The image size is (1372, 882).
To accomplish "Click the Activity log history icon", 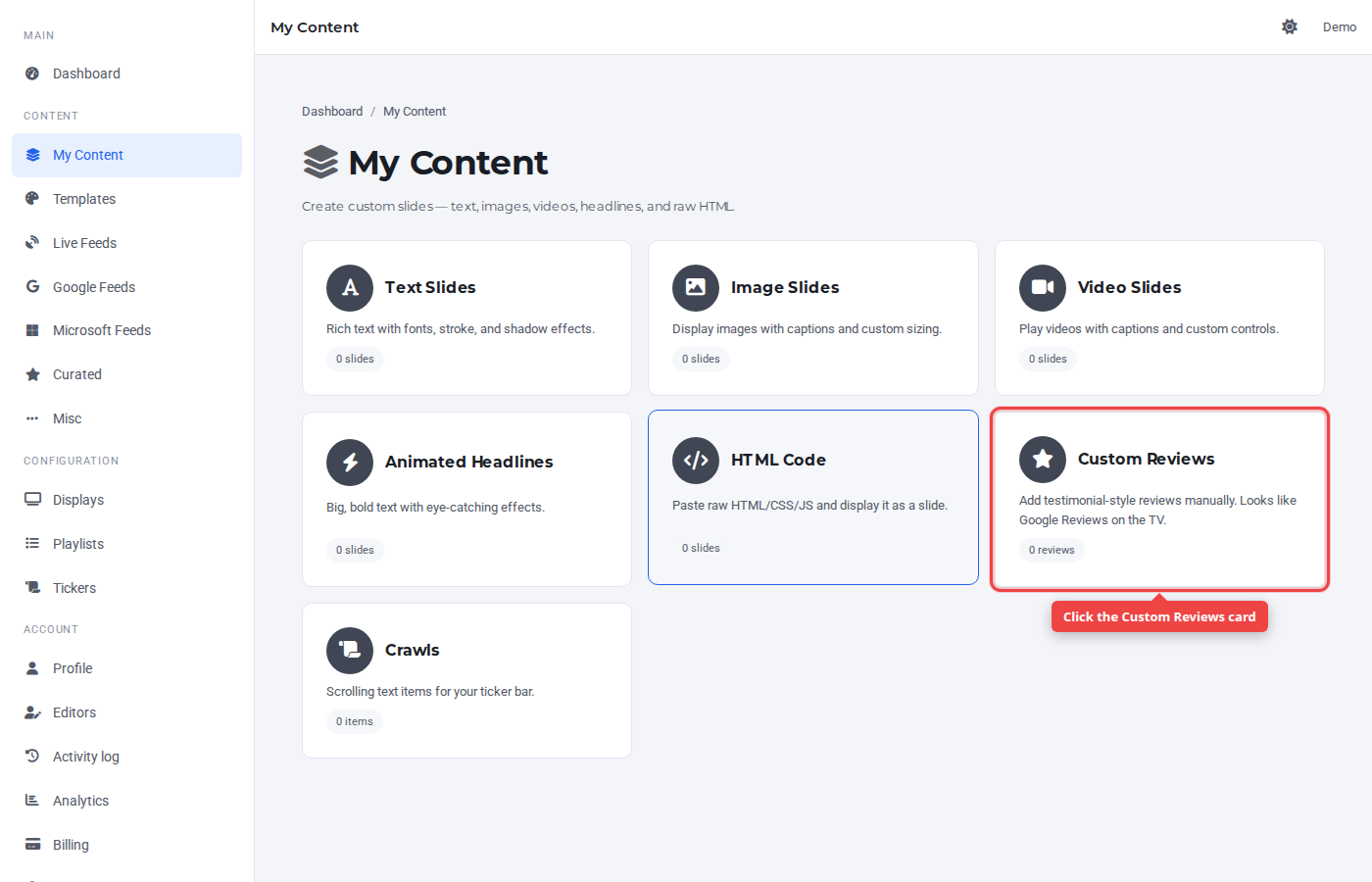I will pyautogui.click(x=32, y=756).
